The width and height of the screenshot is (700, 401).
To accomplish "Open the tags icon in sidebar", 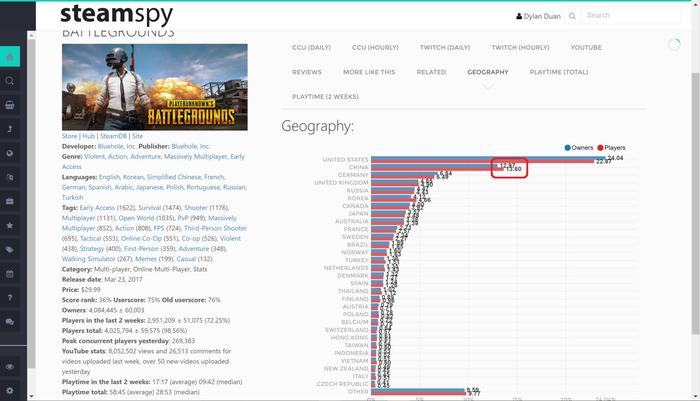I will pos(10,250).
